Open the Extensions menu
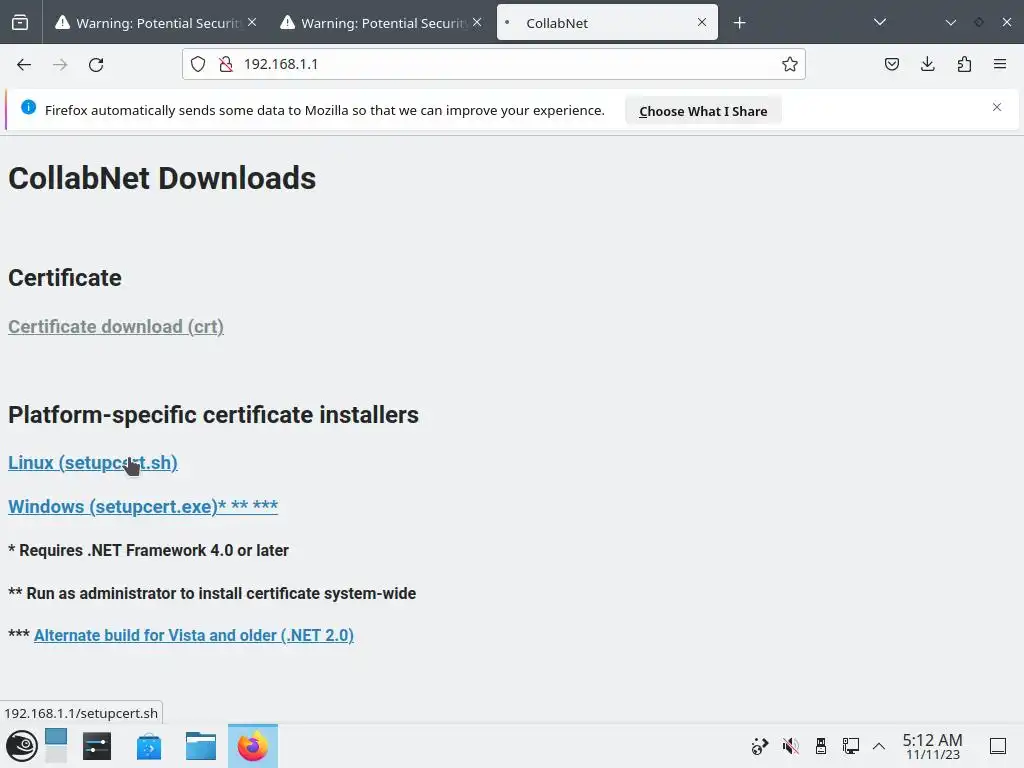Screen dimensions: 1024x768 pyautogui.click(x=964, y=64)
